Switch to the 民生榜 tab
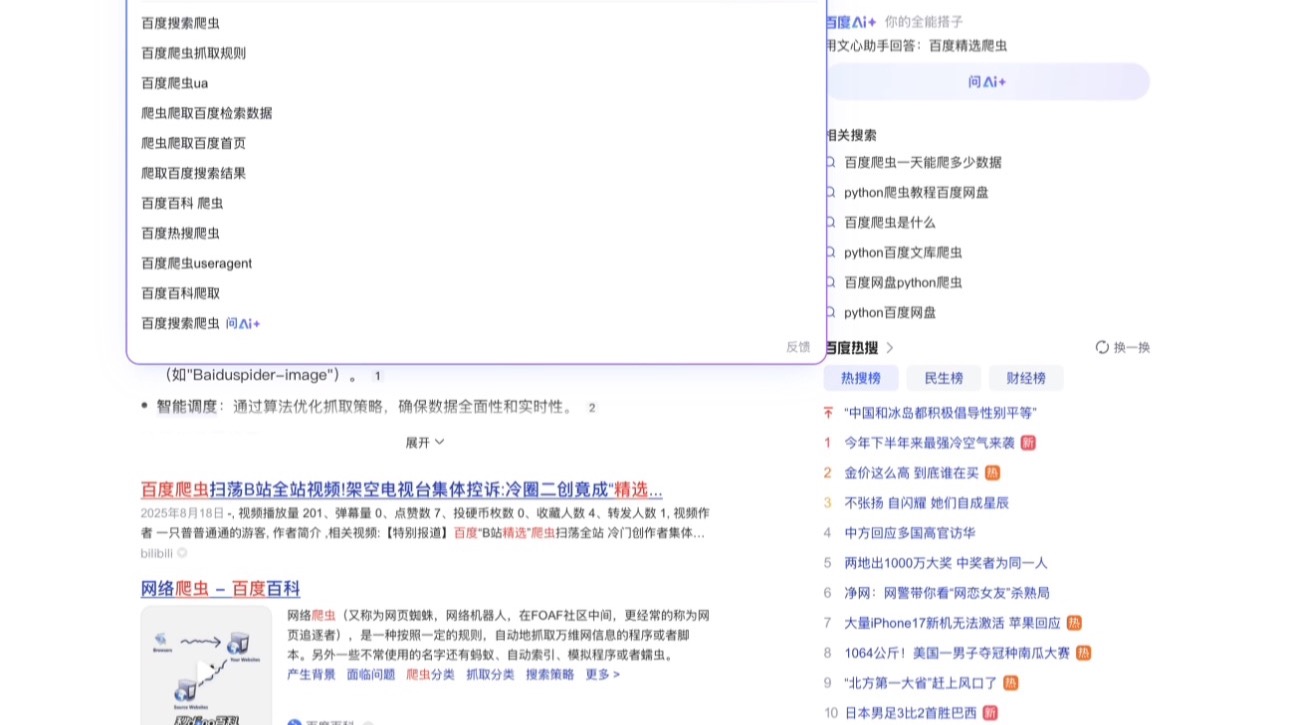The height and width of the screenshot is (725, 1290). (x=943, y=378)
